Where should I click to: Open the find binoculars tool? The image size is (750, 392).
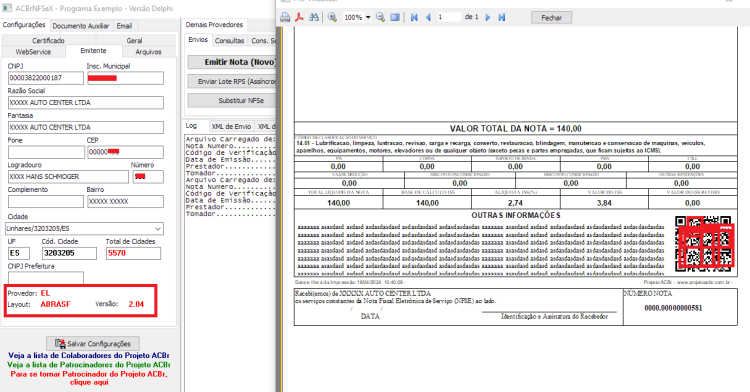[x=314, y=18]
